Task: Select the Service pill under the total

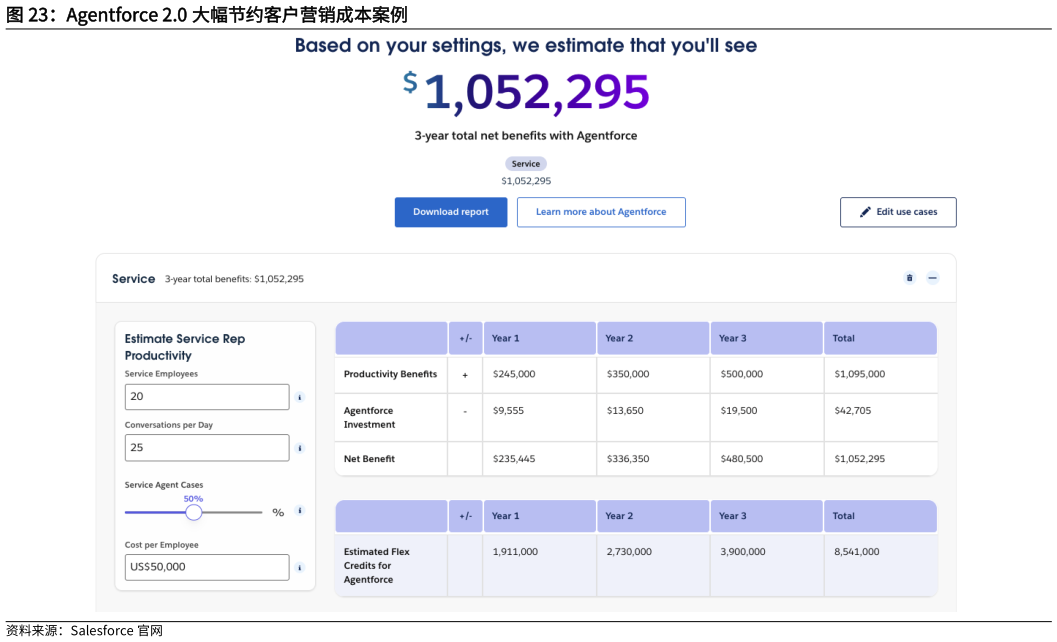Action: [526, 164]
